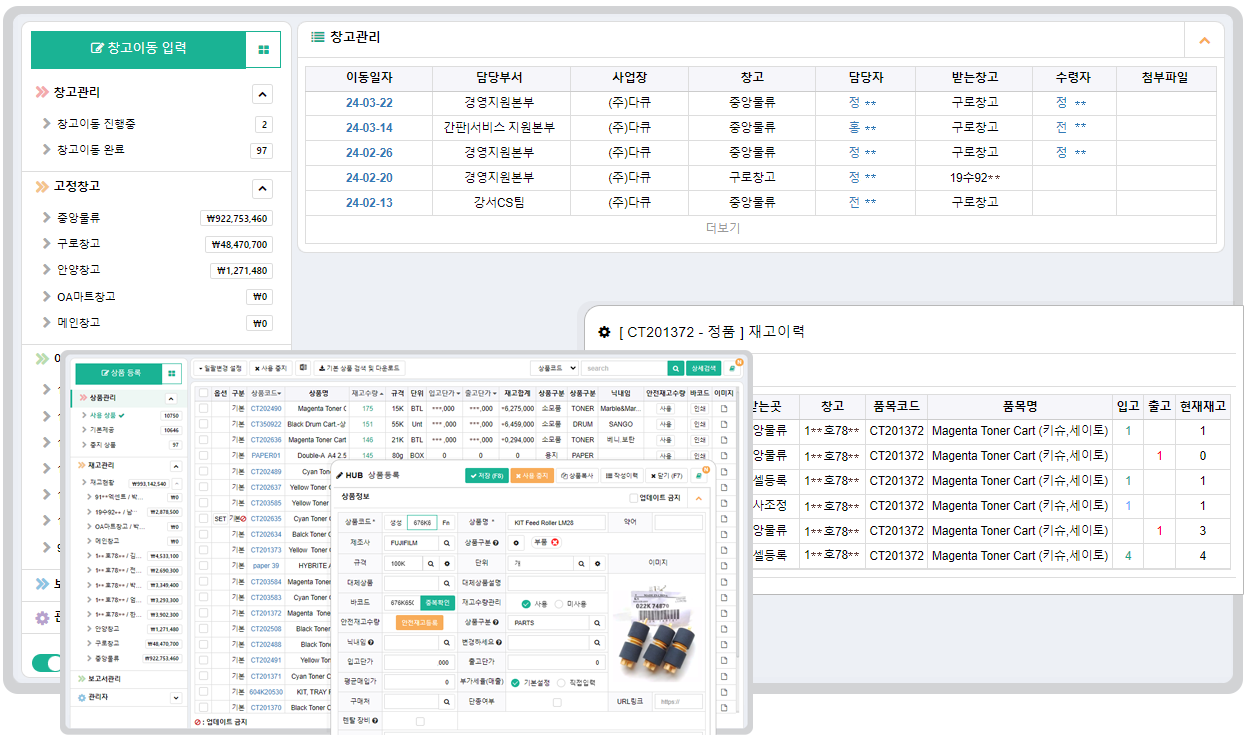Click image icon for CT202490 row
Image resolution: width=1246 pixels, height=735 pixels.
click(724, 408)
